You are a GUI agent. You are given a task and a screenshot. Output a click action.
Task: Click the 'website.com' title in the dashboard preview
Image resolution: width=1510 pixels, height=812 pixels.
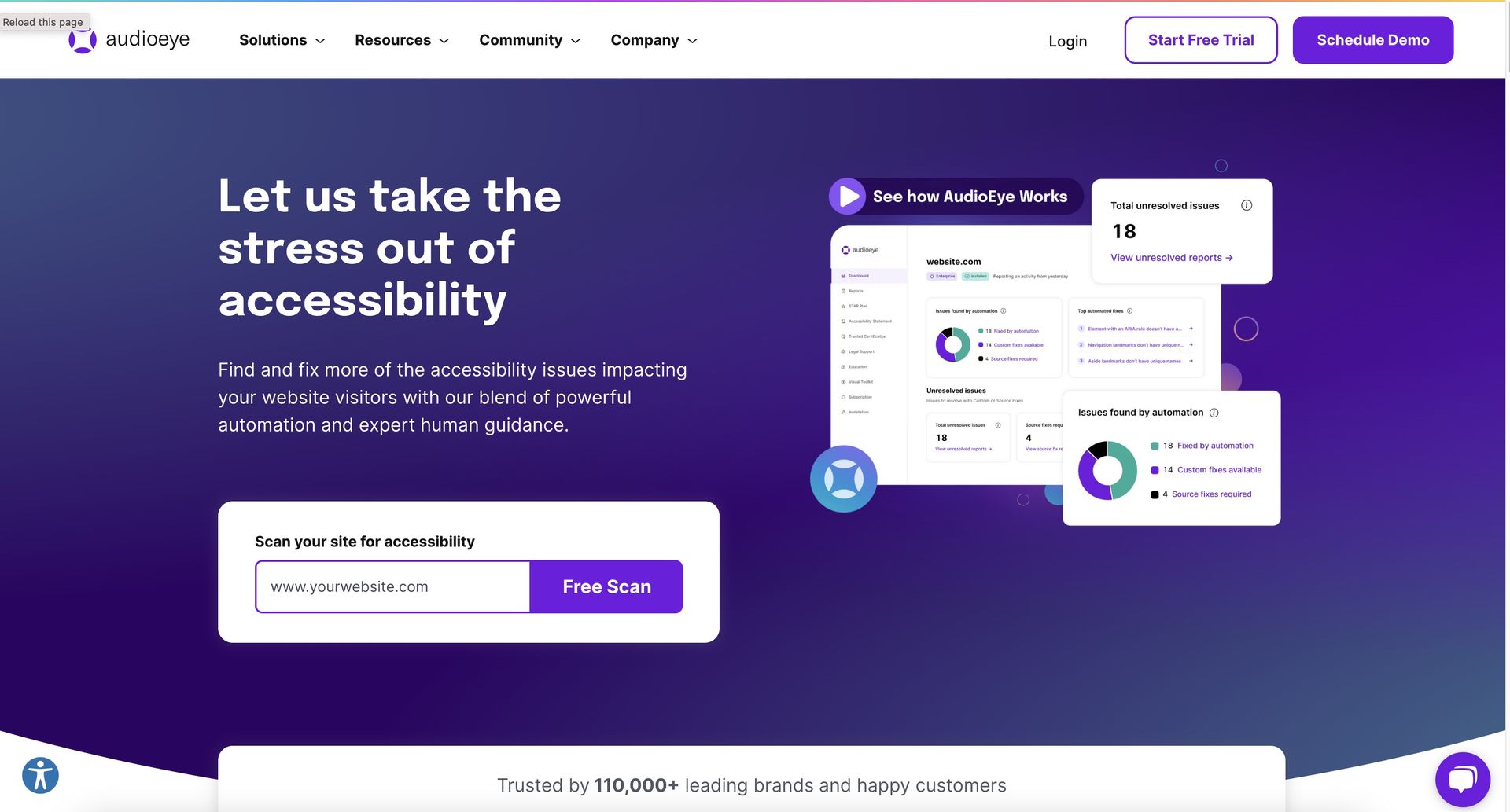[953, 262]
